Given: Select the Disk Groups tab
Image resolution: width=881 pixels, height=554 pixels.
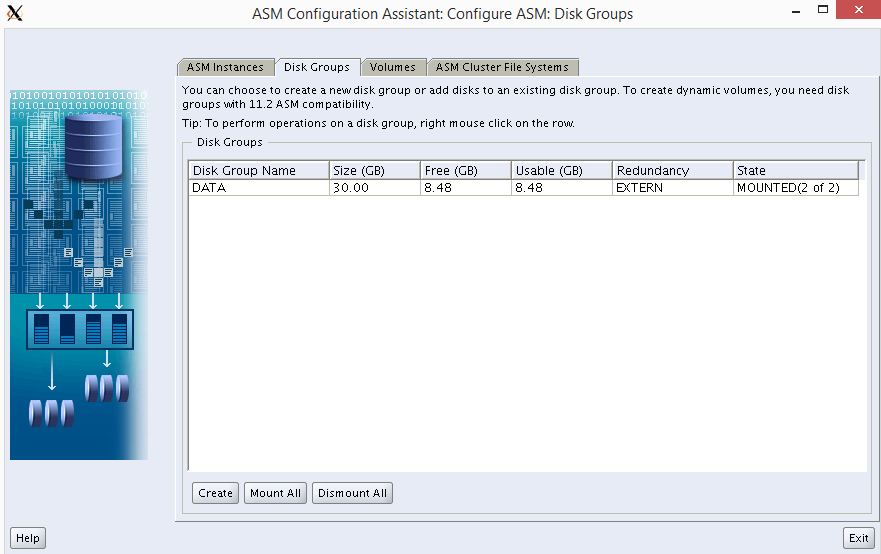Looking at the screenshot, I should [316, 67].
